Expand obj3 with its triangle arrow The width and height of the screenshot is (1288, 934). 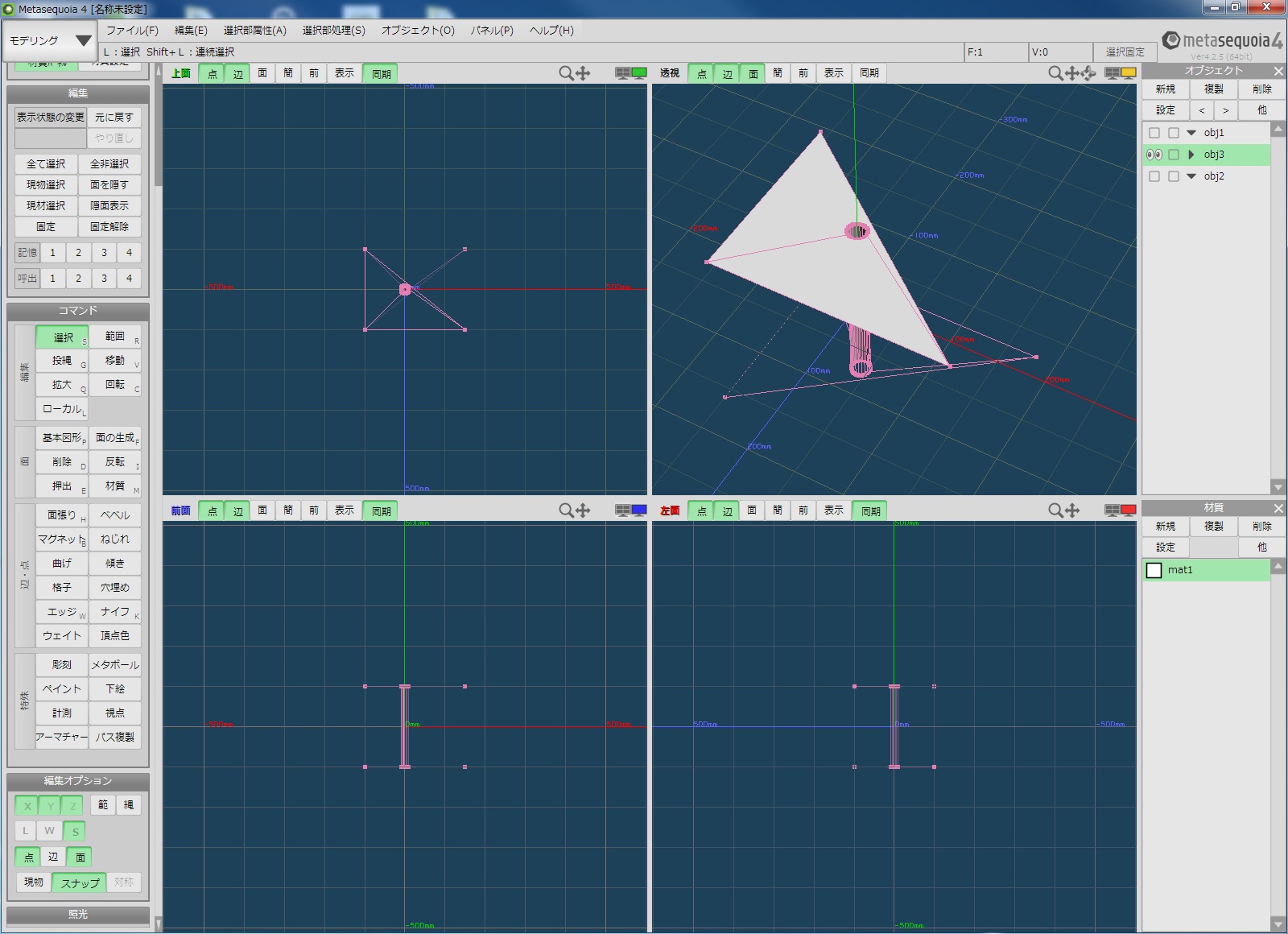pos(1191,155)
